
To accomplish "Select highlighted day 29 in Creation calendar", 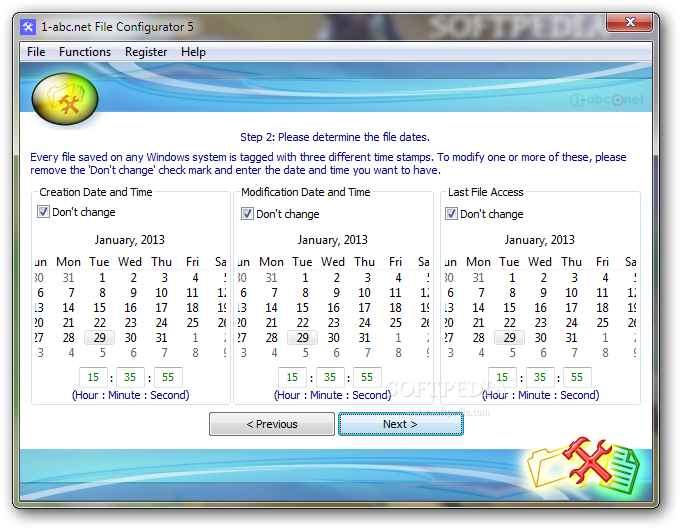I will (x=99, y=338).
